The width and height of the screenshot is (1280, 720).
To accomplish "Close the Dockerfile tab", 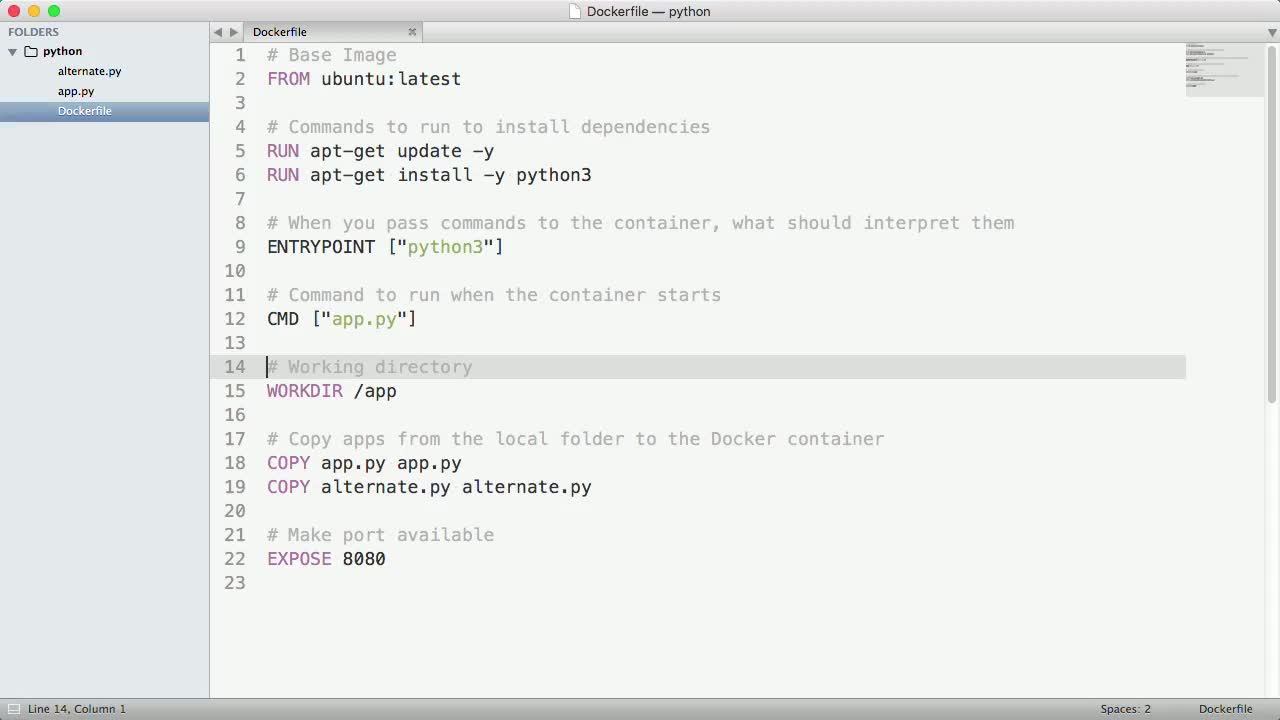I will tap(412, 32).
